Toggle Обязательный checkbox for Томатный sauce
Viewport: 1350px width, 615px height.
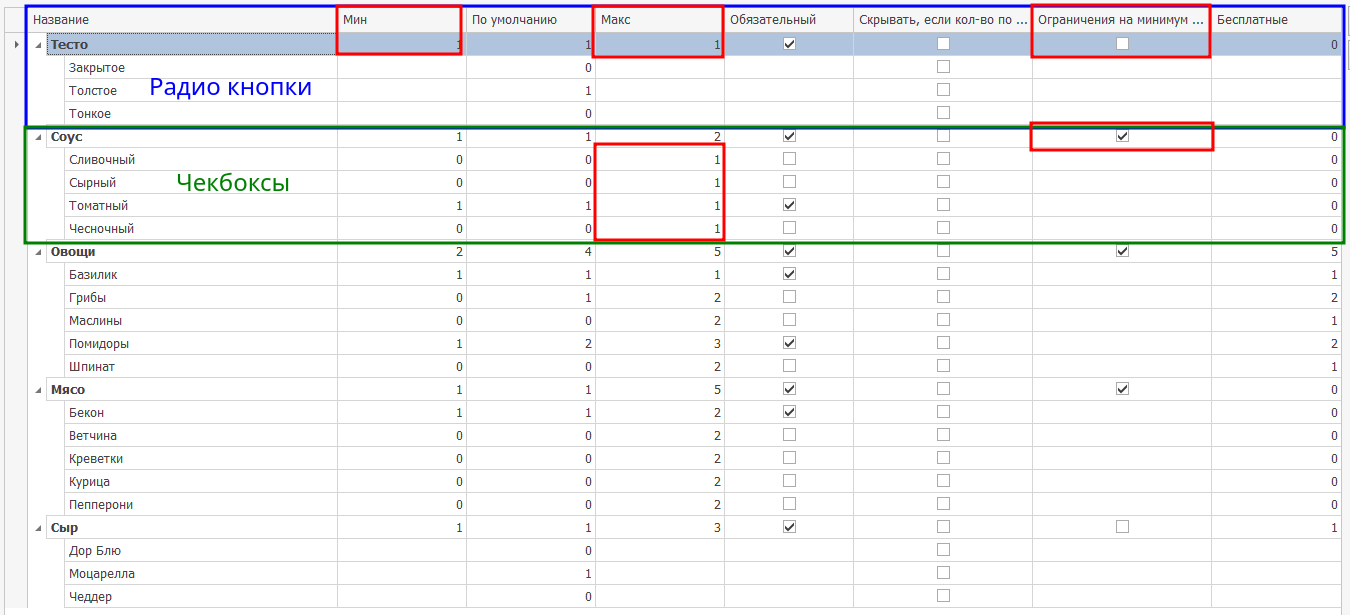(x=789, y=205)
